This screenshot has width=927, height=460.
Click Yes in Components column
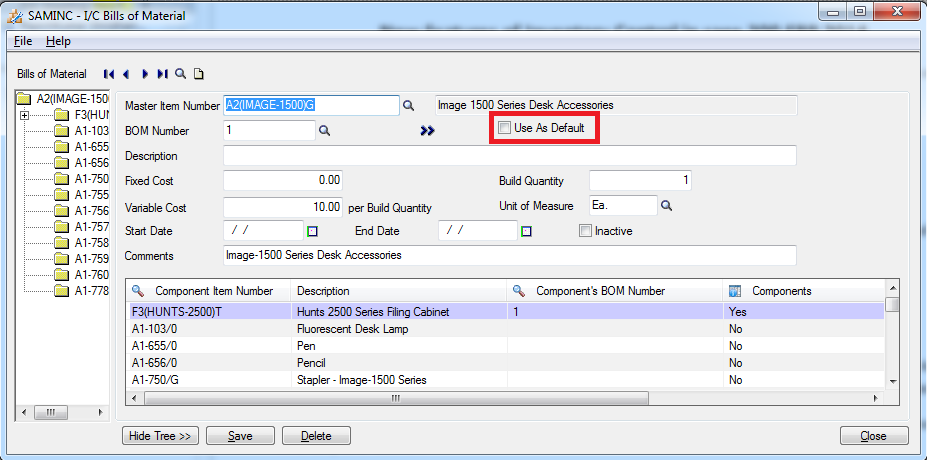click(737, 312)
